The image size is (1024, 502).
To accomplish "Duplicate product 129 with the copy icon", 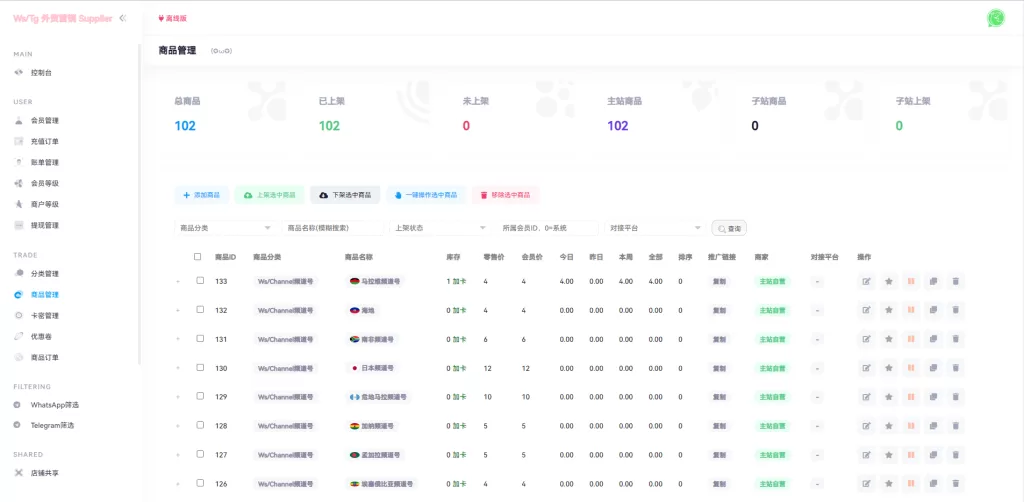I will click(x=933, y=397).
